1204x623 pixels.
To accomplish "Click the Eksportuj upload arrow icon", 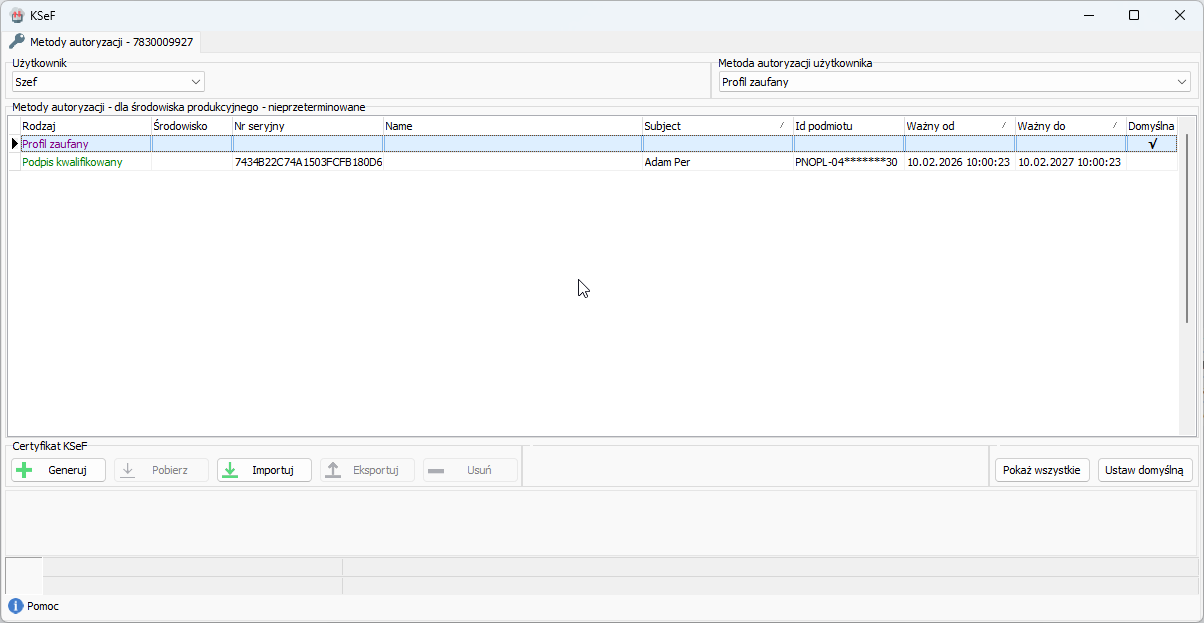I will [x=334, y=470].
